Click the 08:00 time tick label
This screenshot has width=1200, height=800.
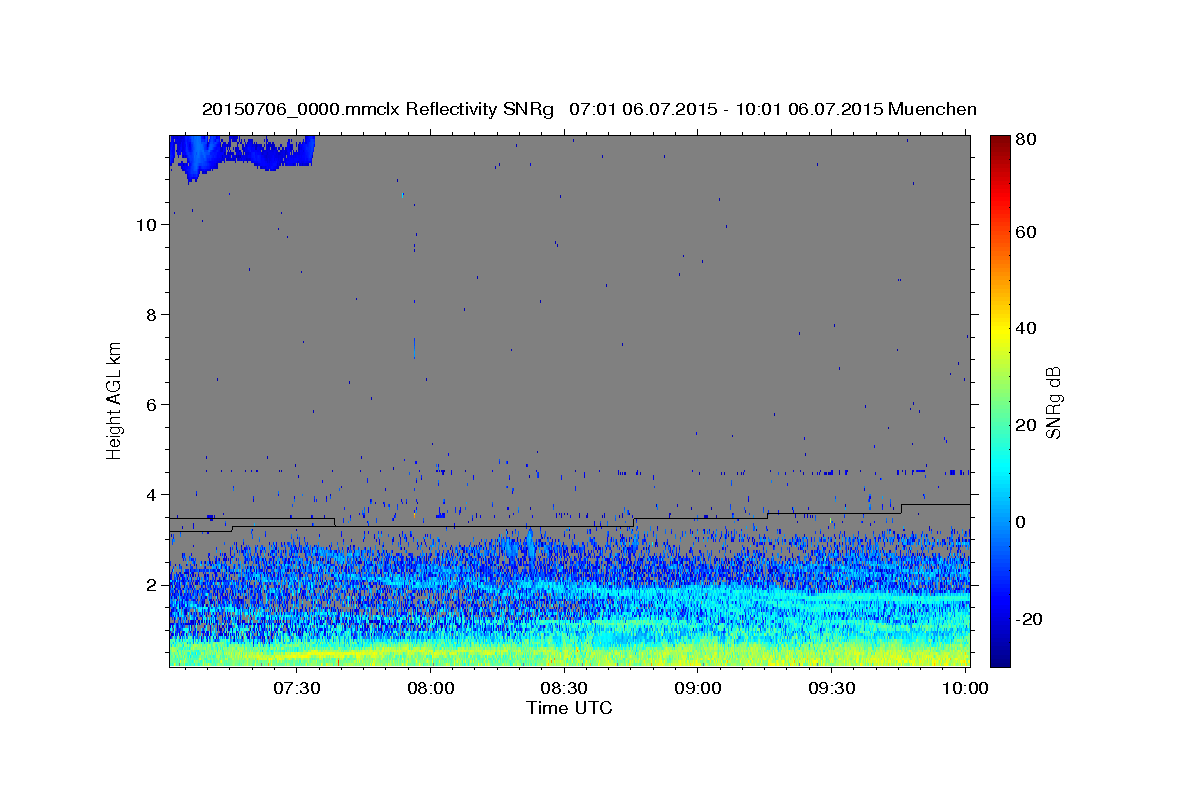tap(431, 688)
